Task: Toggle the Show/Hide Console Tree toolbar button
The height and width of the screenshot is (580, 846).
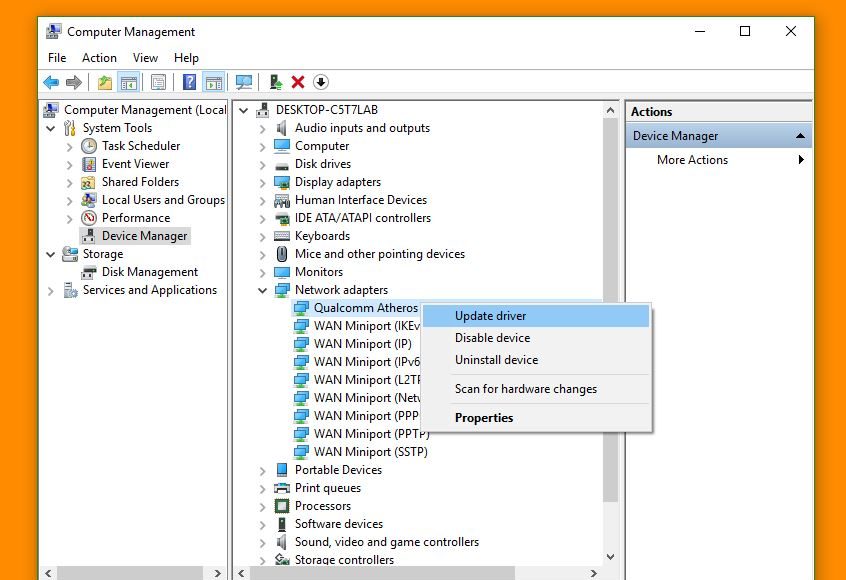Action: pos(128,82)
